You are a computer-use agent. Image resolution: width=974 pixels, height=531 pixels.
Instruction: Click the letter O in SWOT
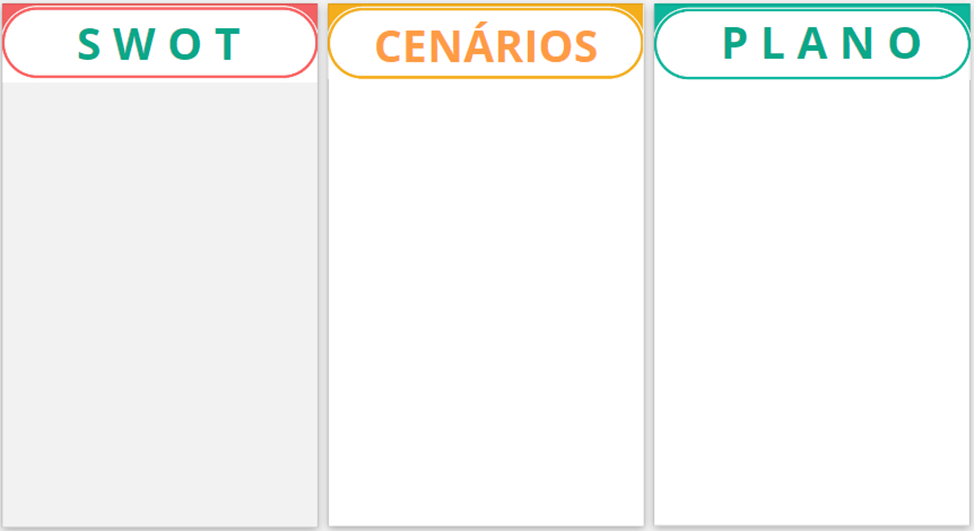point(183,44)
